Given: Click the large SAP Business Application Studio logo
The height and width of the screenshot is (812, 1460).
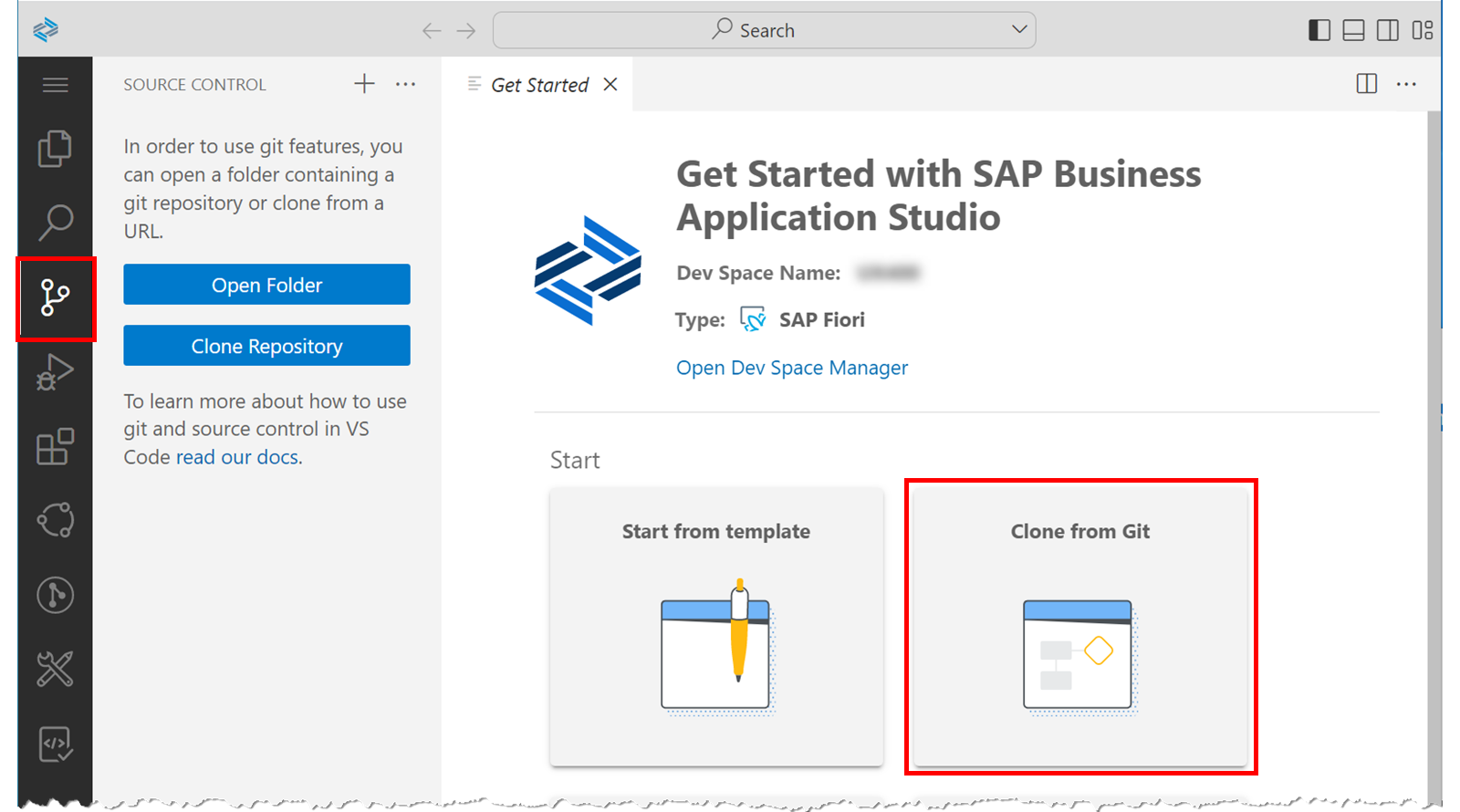Looking at the screenshot, I should (x=588, y=270).
